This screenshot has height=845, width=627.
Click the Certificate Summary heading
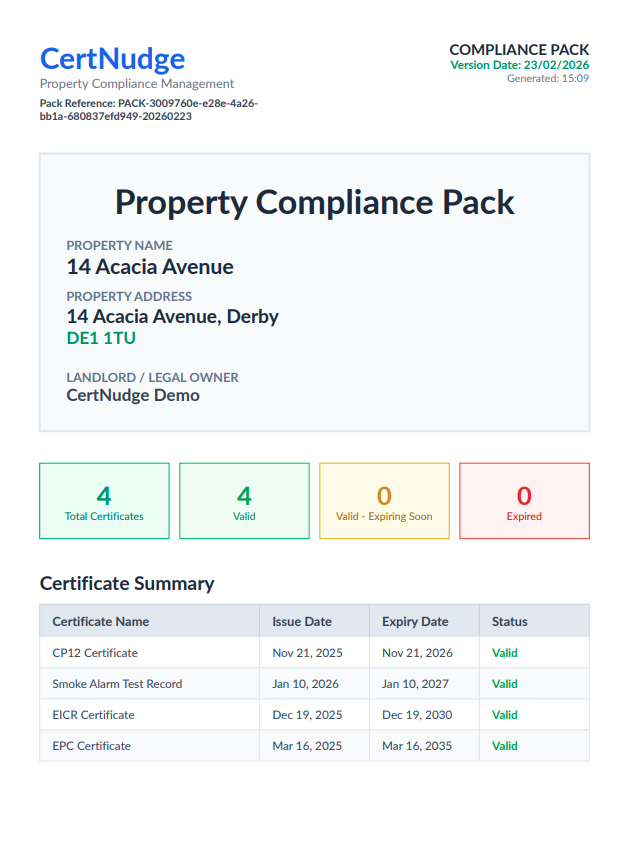127,584
